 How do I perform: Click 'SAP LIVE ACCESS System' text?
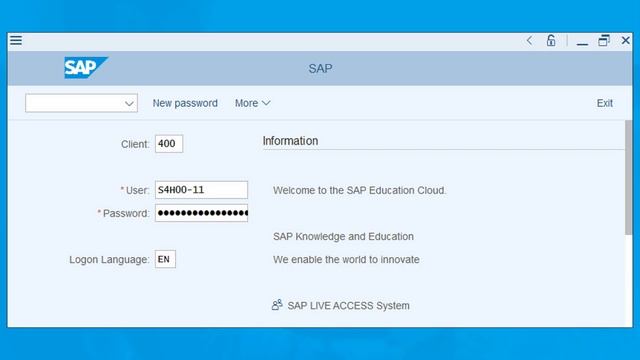[348, 306]
